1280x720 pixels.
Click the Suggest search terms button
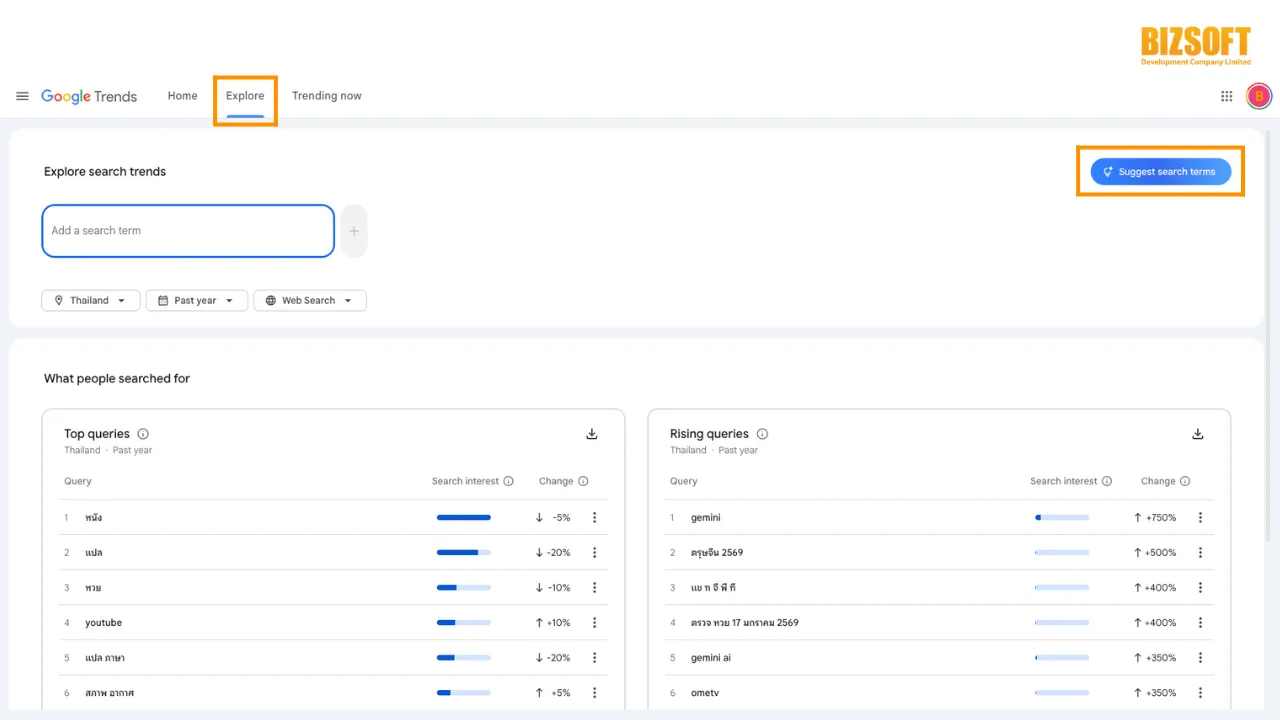(x=1159, y=171)
